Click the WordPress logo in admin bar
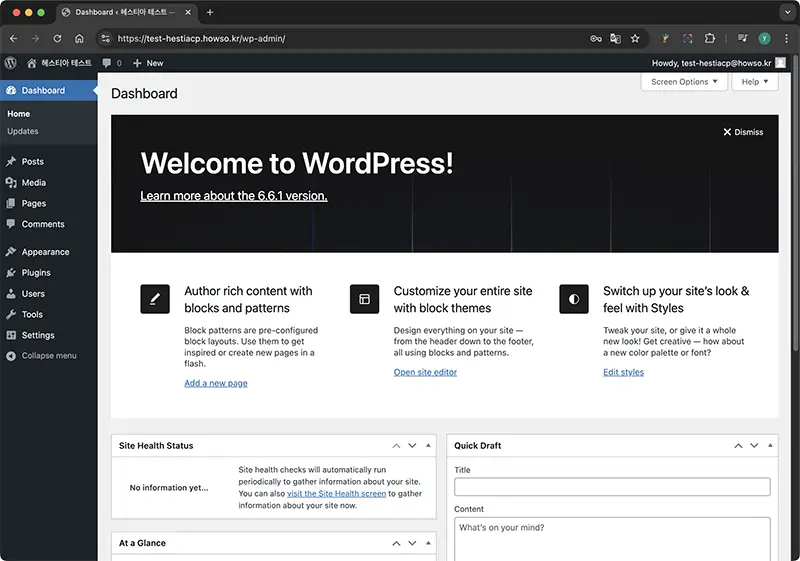The width and height of the screenshot is (800, 561). [11, 63]
